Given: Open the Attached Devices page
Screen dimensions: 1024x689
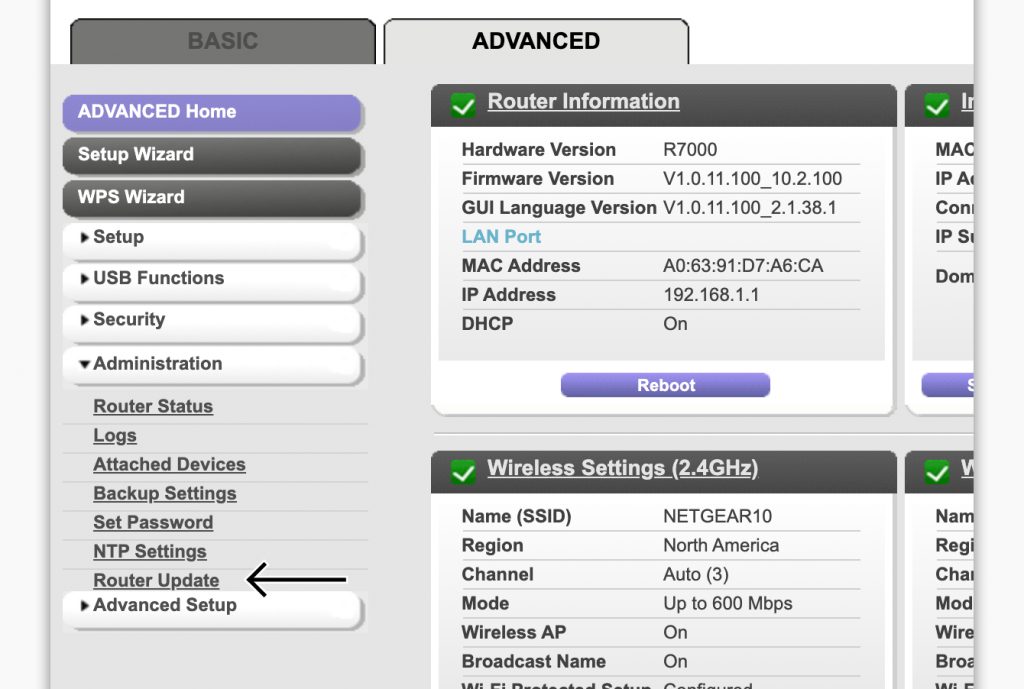Looking at the screenshot, I should 168,464.
